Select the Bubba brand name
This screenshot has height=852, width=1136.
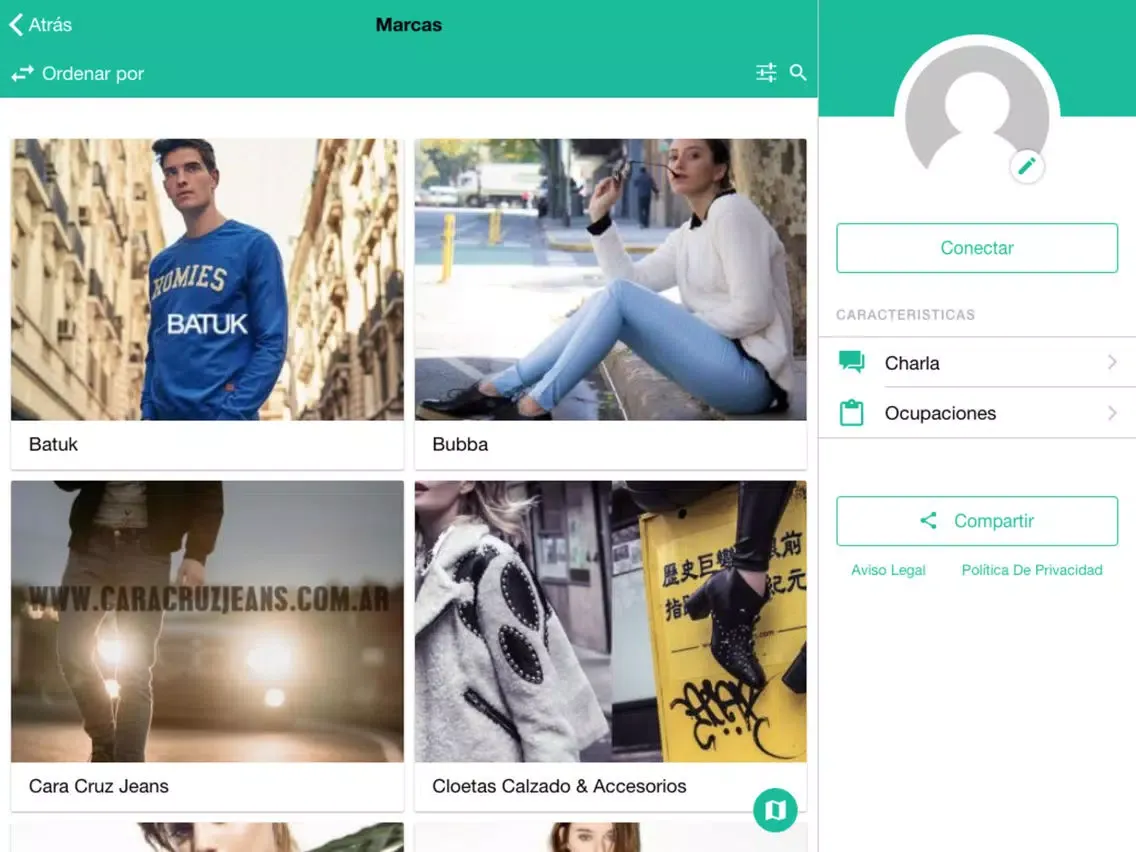click(460, 444)
